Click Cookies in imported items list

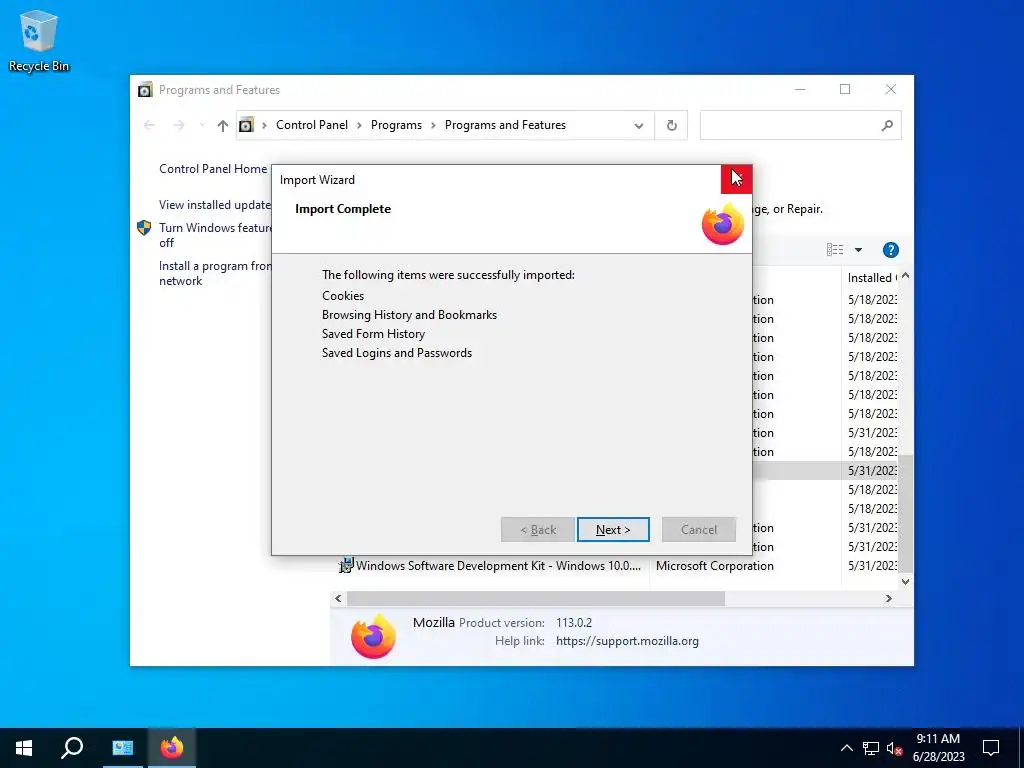click(343, 296)
